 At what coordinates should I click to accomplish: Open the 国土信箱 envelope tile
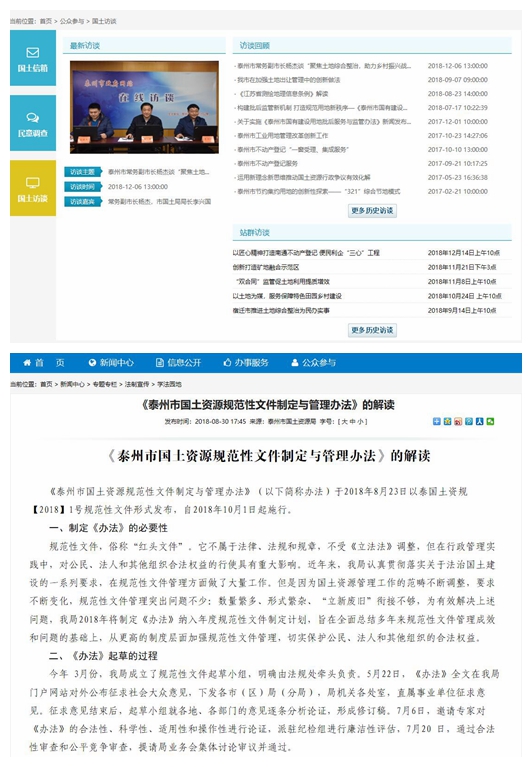33,58
